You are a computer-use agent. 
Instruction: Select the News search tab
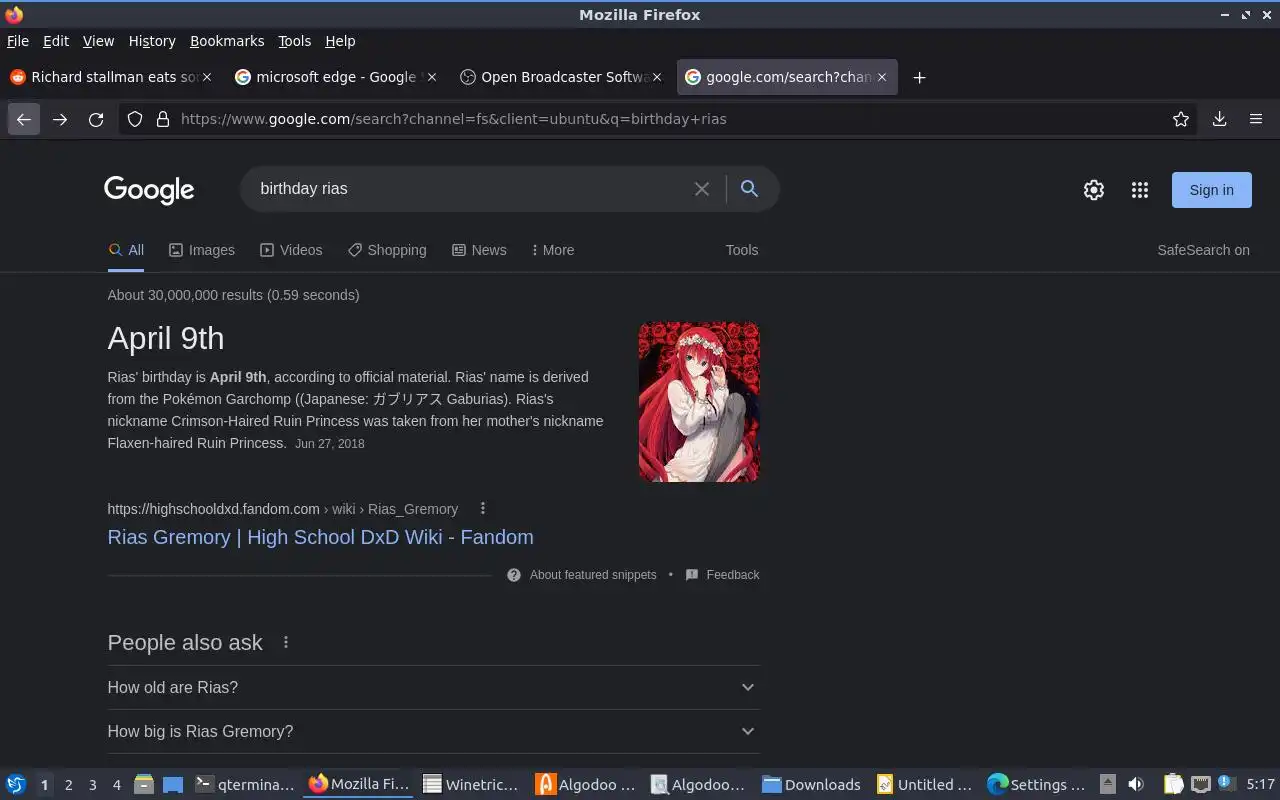(x=479, y=250)
